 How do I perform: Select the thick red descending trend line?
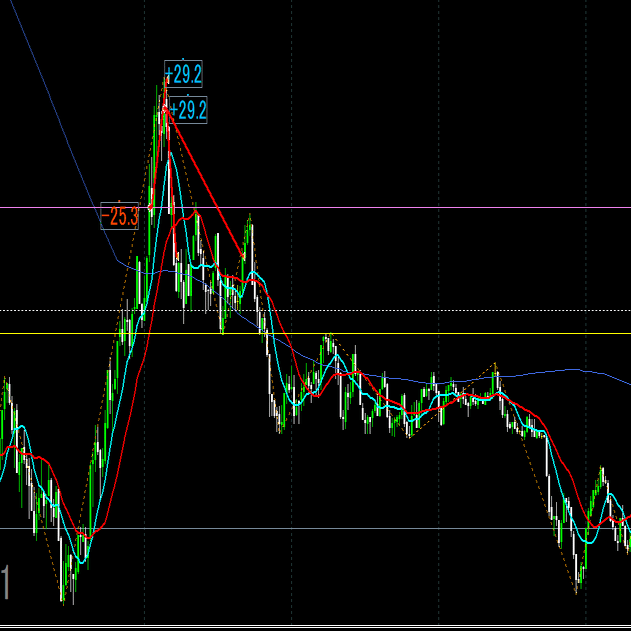point(205,184)
